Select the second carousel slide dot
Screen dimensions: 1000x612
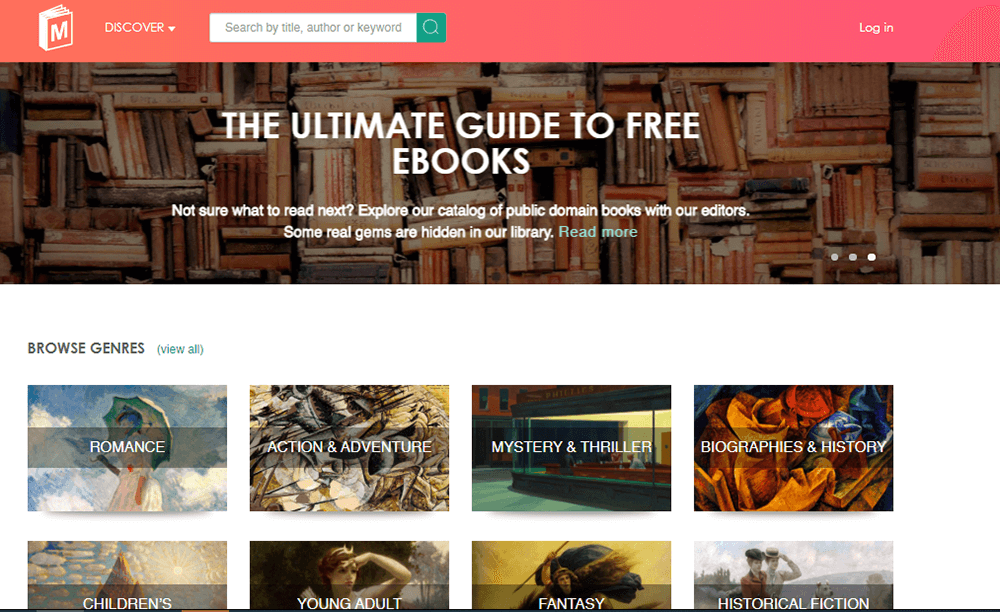tap(853, 257)
